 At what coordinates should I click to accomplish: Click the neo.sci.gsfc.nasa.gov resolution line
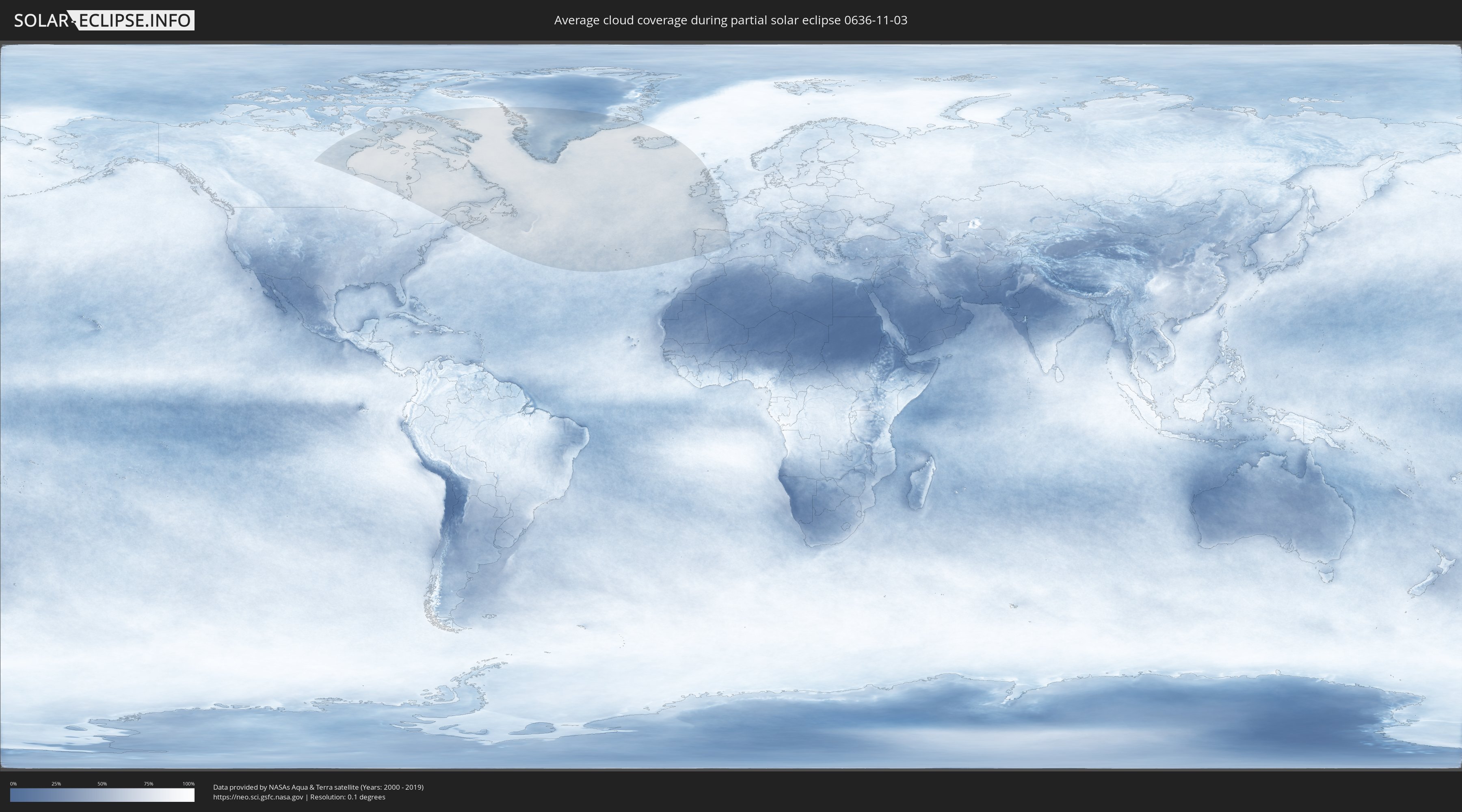[x=299, y=797]
